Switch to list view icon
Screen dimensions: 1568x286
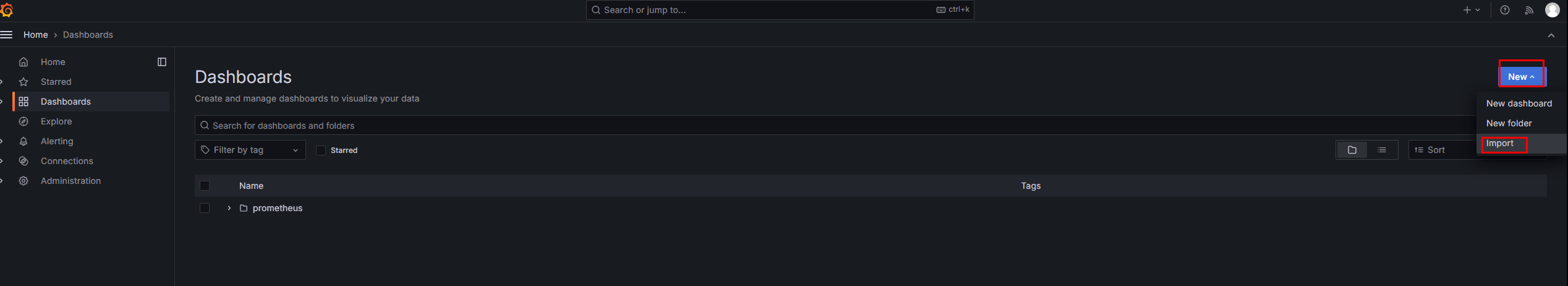tap(1382, 150)
